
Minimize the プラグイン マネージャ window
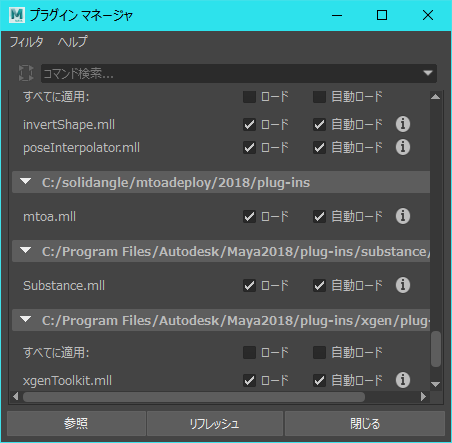337,15
